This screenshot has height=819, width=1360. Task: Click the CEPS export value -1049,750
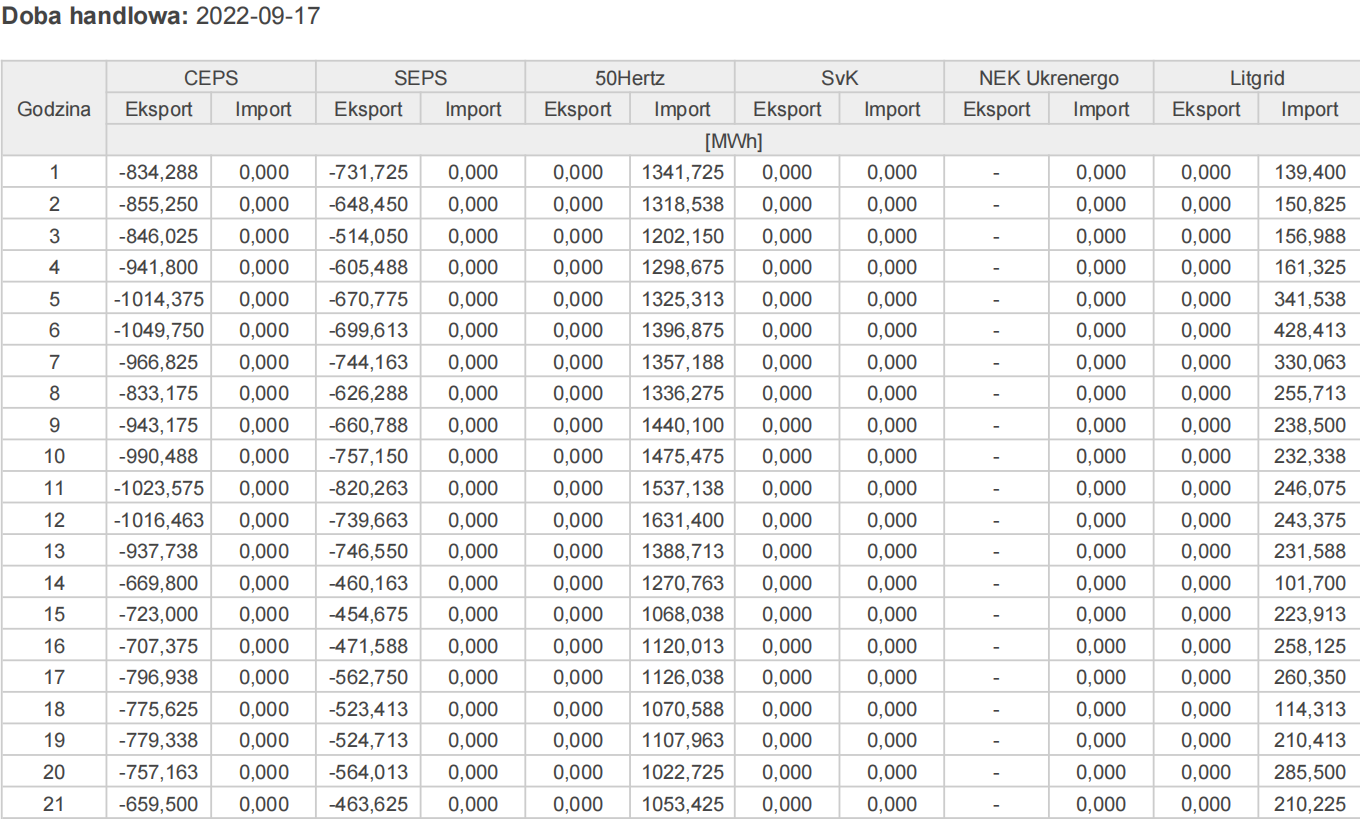[x=159, y=331]
